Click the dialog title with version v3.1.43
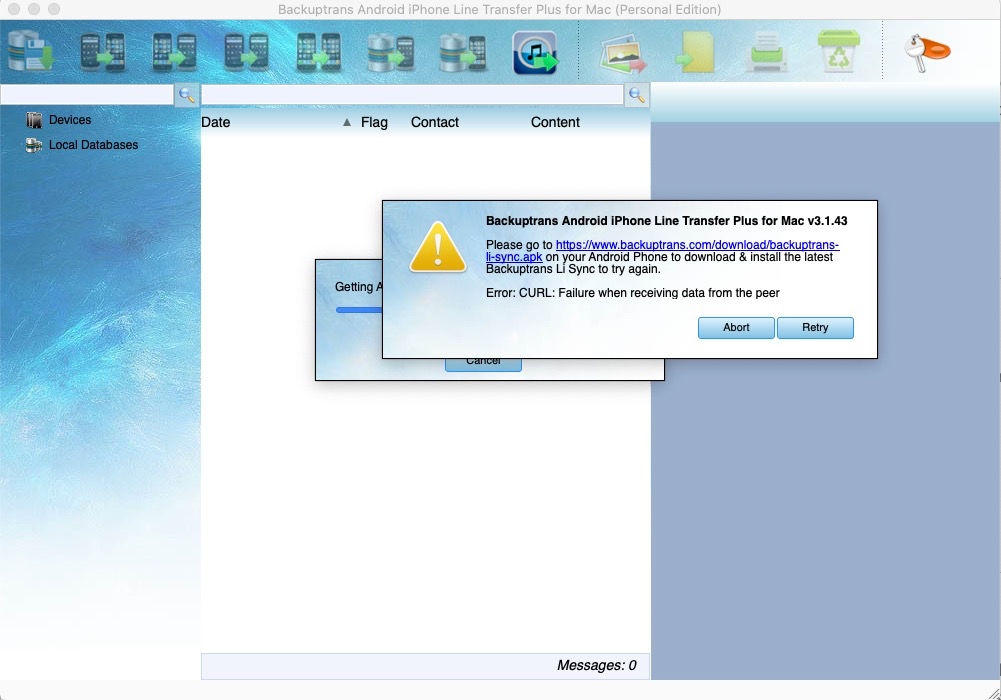 coord(666,221)
